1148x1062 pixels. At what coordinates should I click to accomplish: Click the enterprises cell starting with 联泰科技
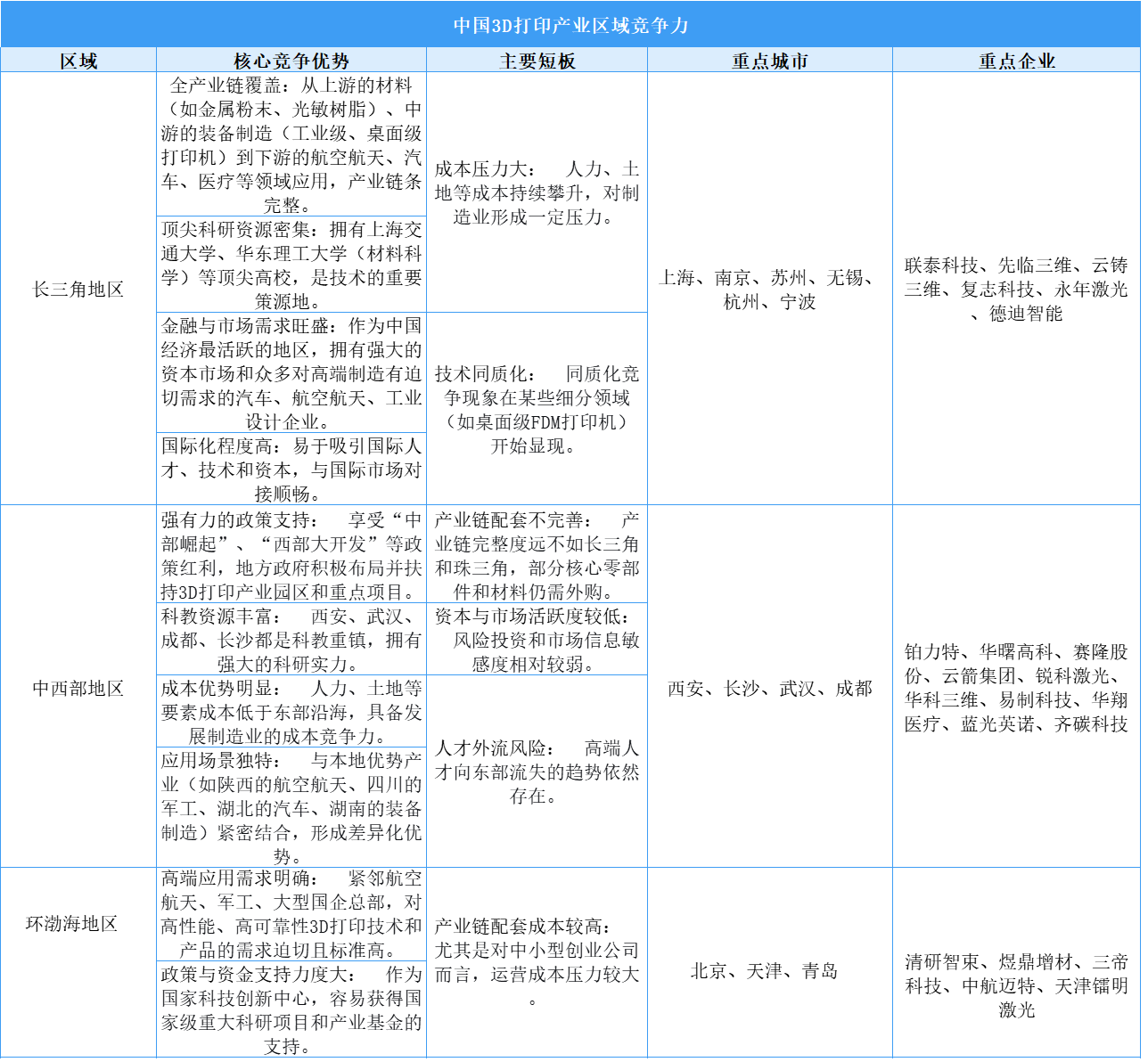click(1016, 290)
